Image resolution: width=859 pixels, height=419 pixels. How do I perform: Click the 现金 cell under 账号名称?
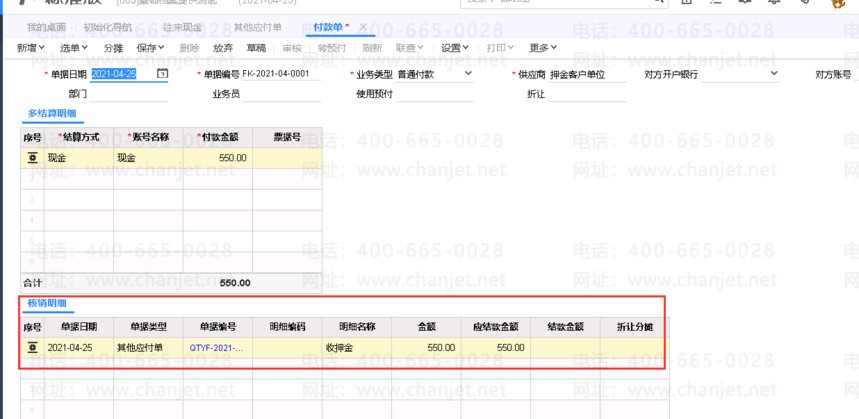pos(148,158)
